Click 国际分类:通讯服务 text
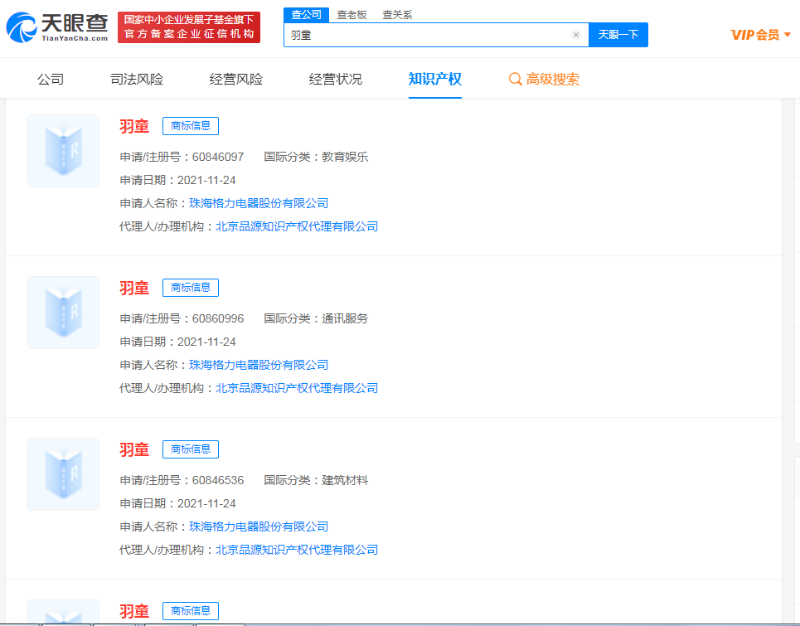Screen dimensions: 800x626 [316, 318]
